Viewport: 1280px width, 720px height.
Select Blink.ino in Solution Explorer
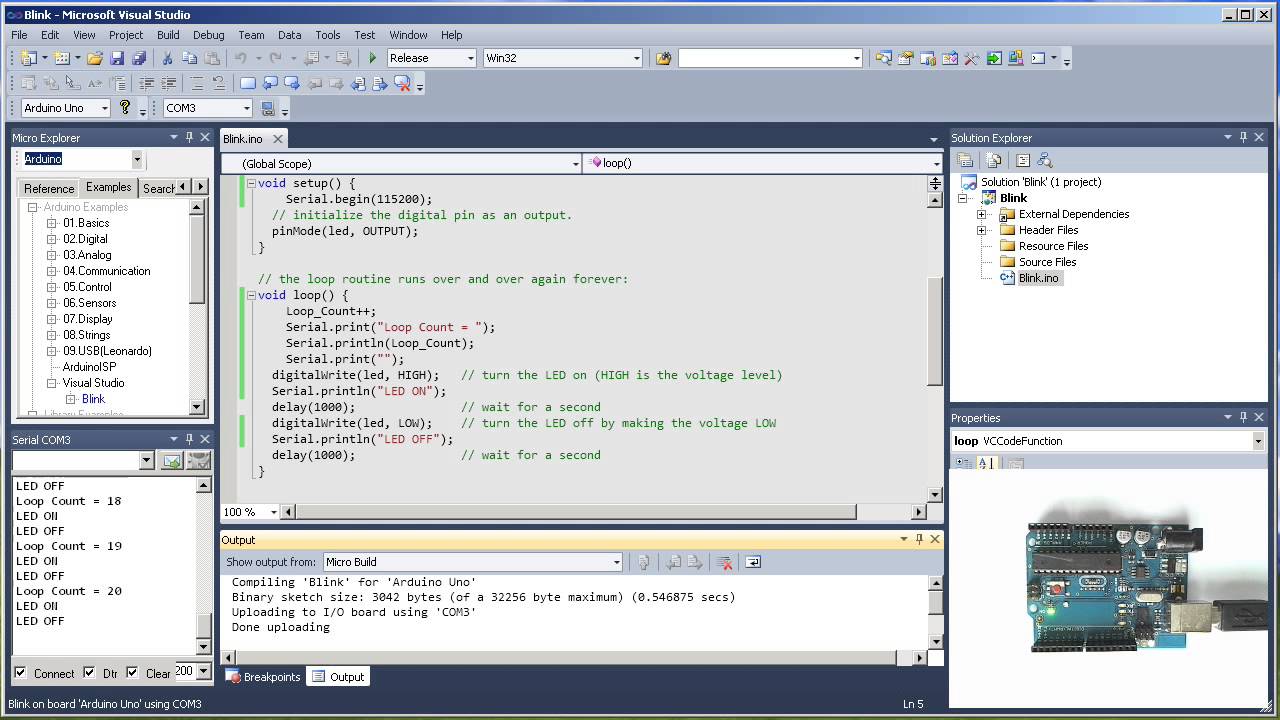click(x=1038, y=278)
